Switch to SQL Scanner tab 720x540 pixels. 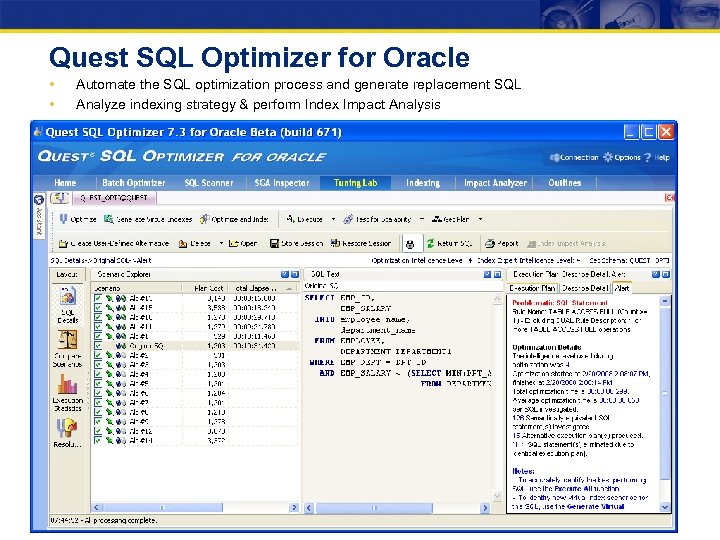[x=209, y=183]
